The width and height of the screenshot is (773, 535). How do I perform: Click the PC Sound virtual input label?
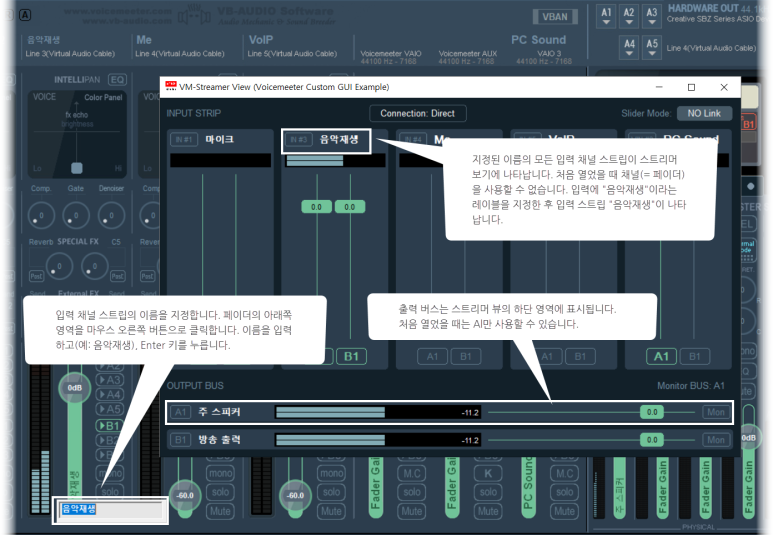tap(538, 40)
